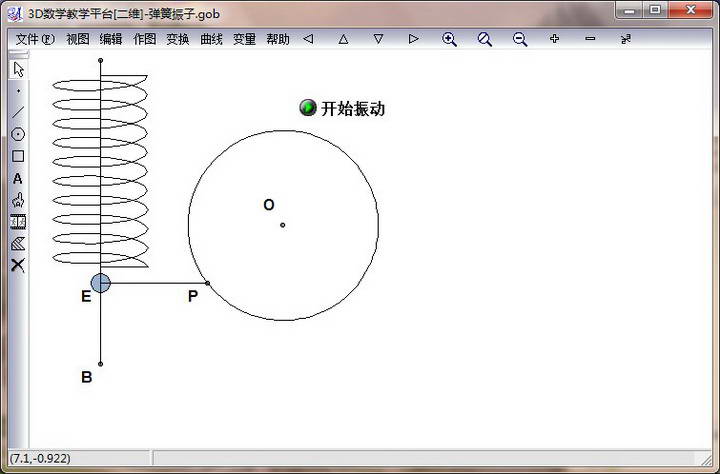This screenshot has width=720, height=474.
Task: Click the application icon in title bar
Action: click(15, 13)
